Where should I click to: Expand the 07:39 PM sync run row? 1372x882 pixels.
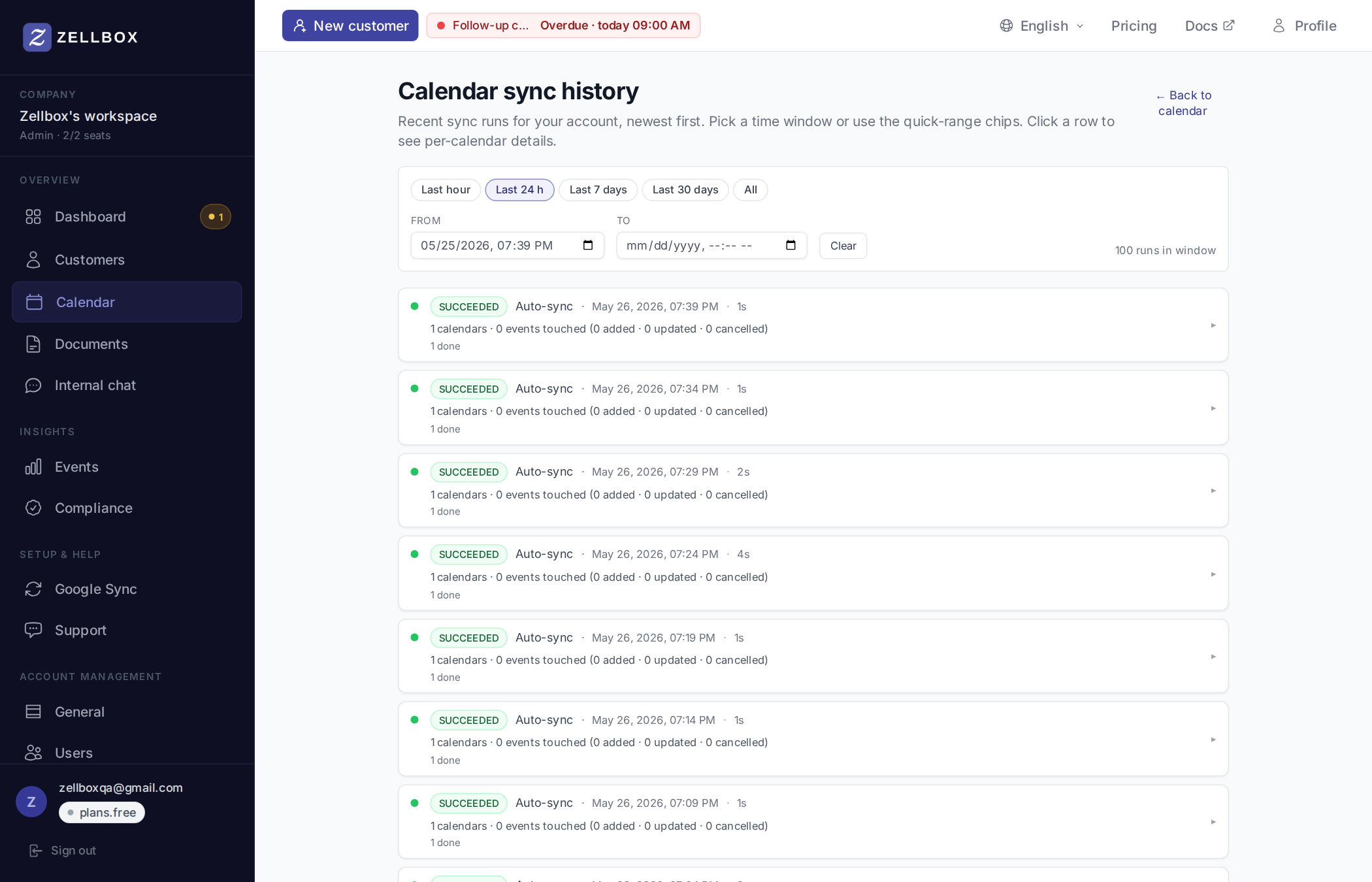tap(813, 325)
